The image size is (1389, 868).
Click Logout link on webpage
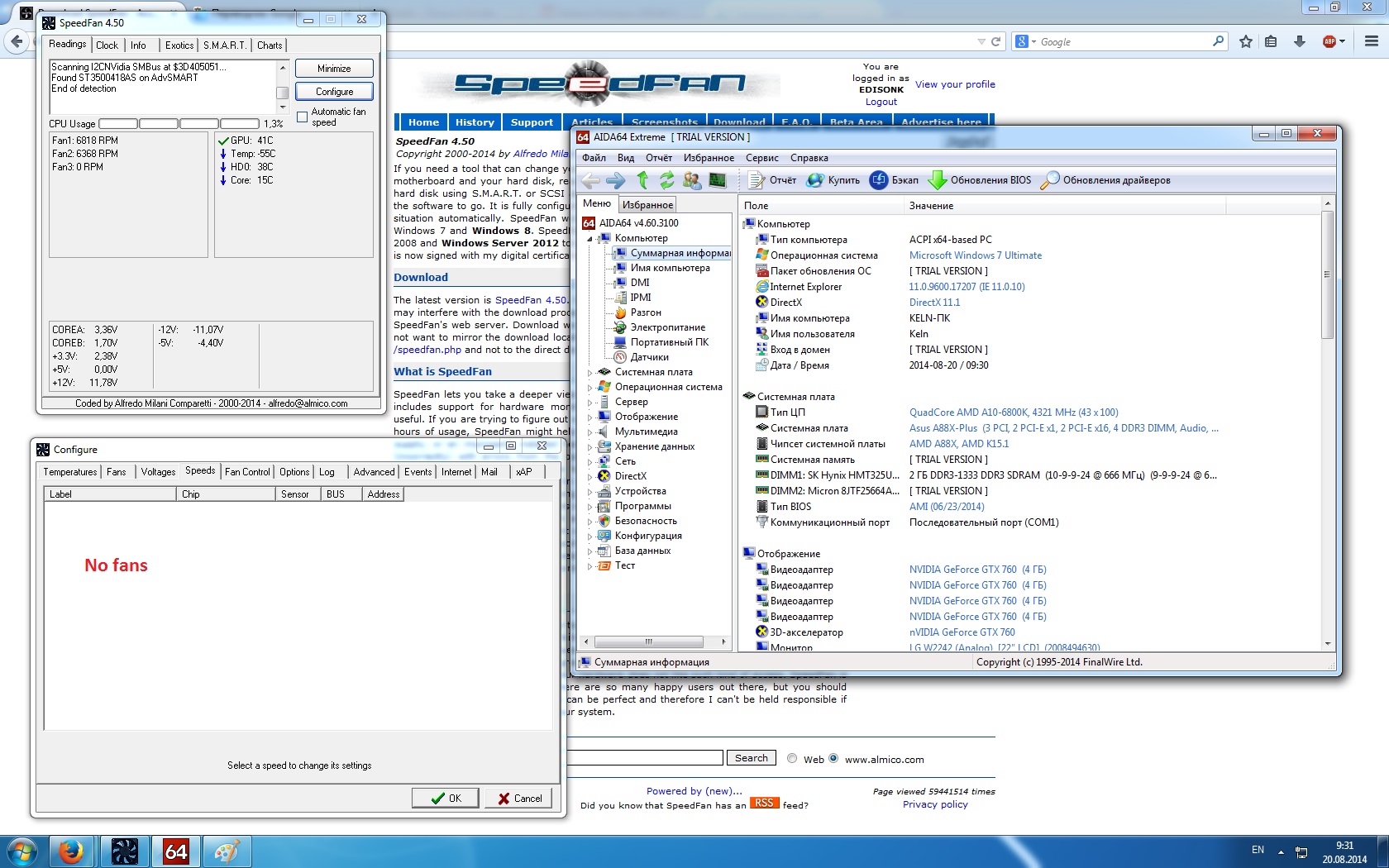pos(881,103)
